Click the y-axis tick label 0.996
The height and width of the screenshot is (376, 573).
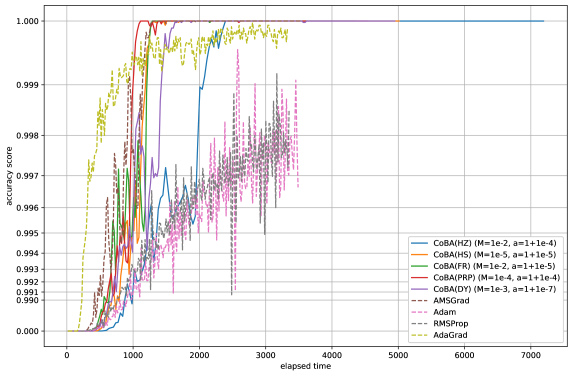(x=27, y=208)
